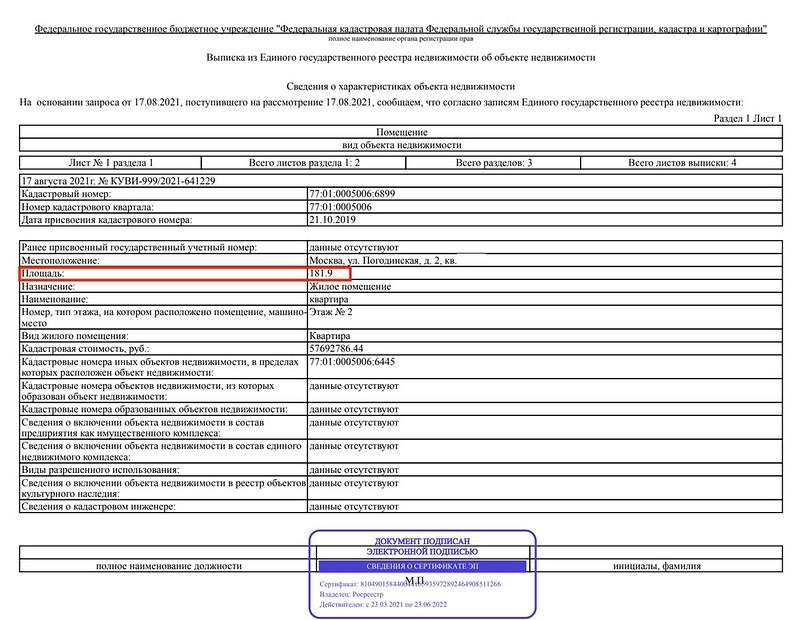
Task: Click the 'Площадь:' label
Action: point(42,274)
